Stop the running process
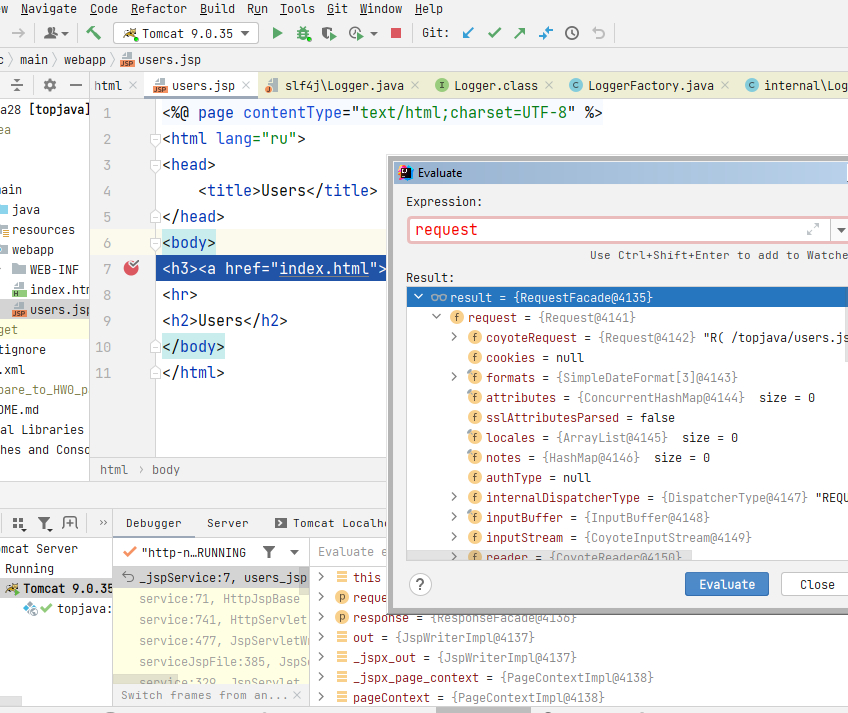The image size is (848, 713). coord(396,34)
